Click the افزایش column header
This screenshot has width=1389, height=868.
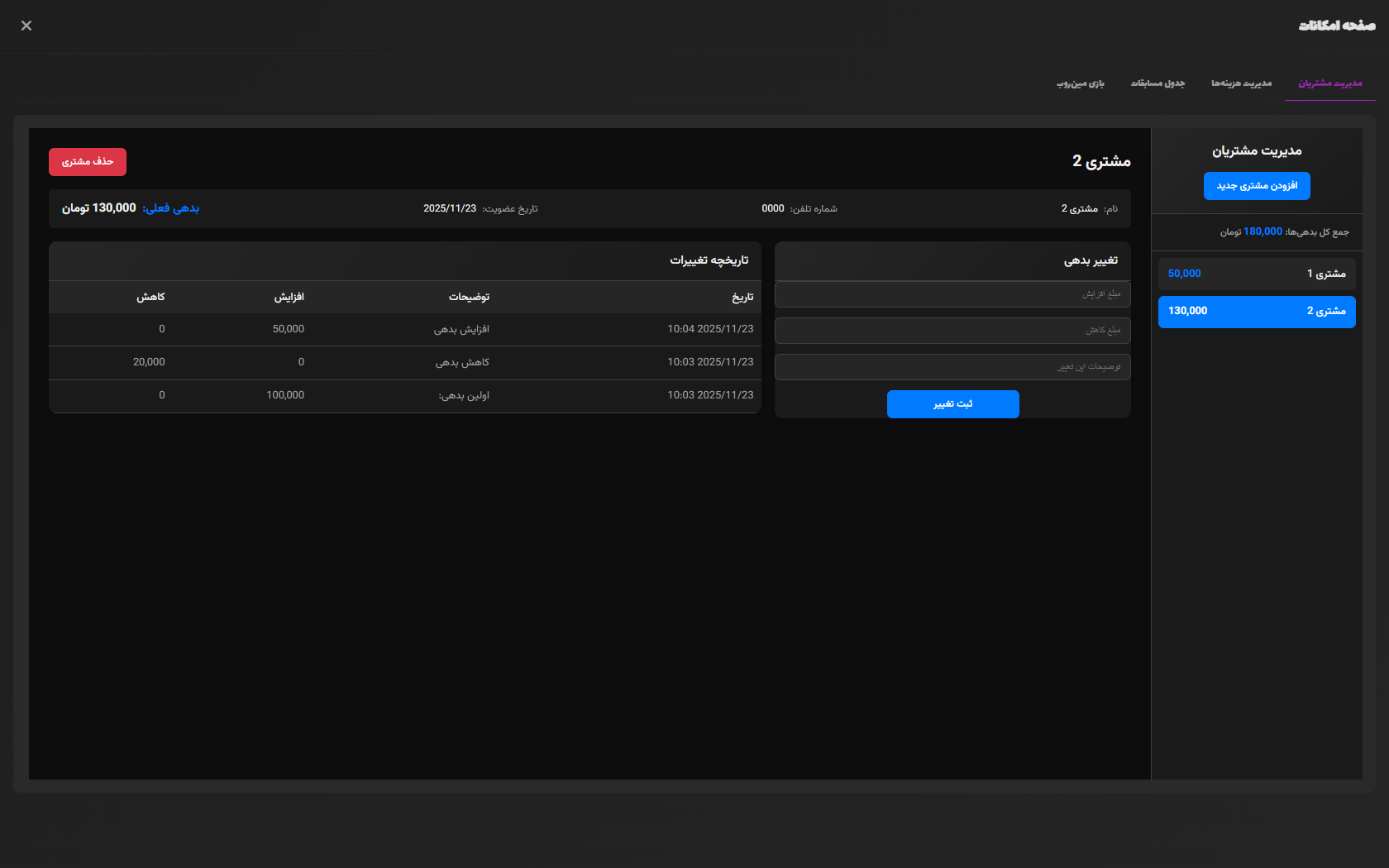(289, 298)
